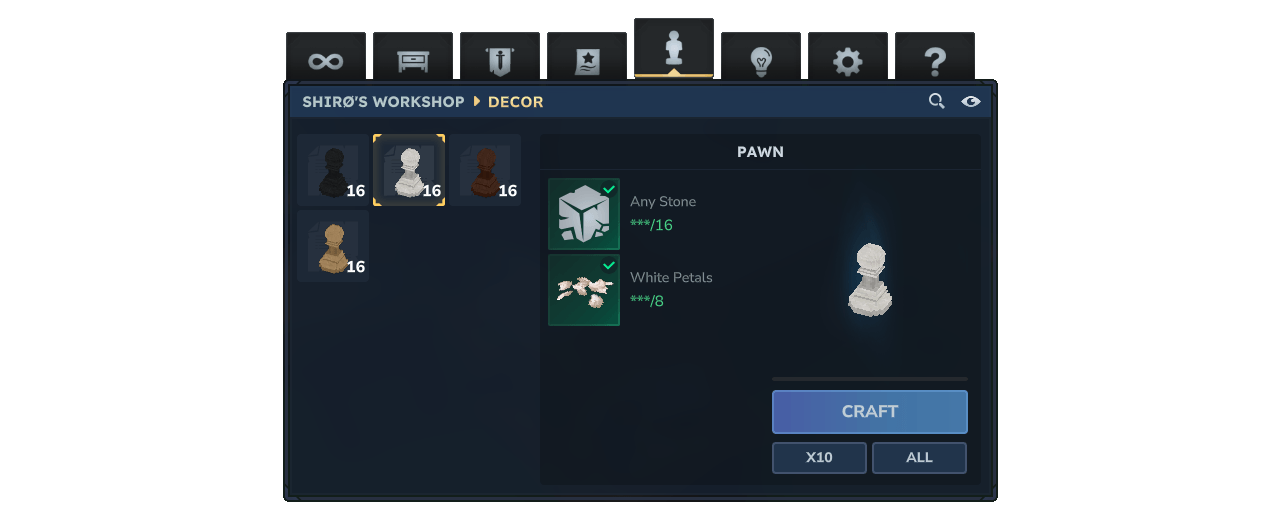1280x520 pixels.
Task: Click the CRAFT button
Action: pyautogui.click(x=870, y=411)
